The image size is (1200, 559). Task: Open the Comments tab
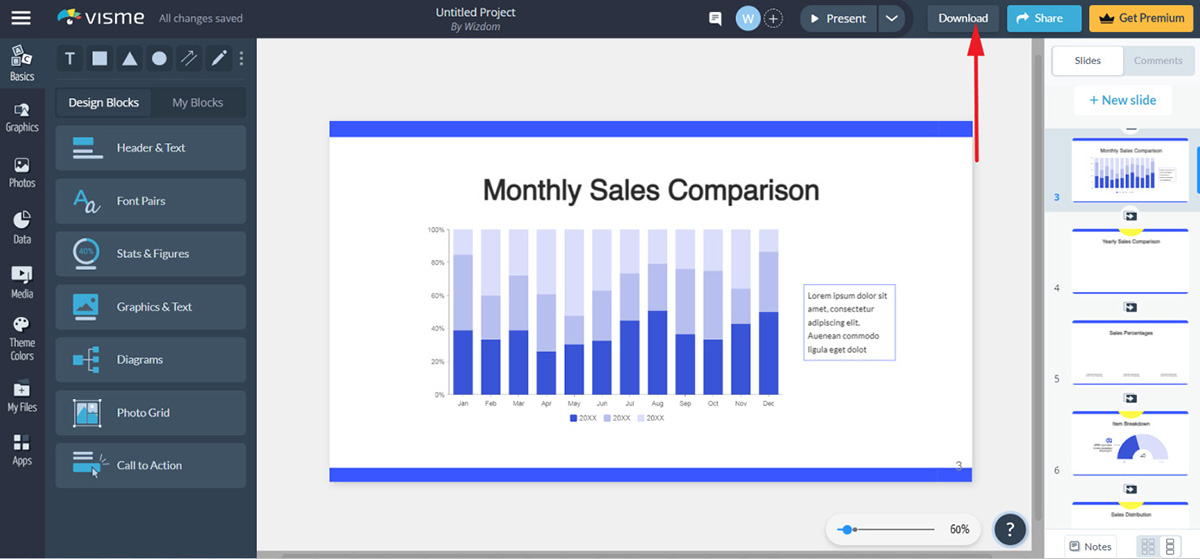(x=1158, y=61)
